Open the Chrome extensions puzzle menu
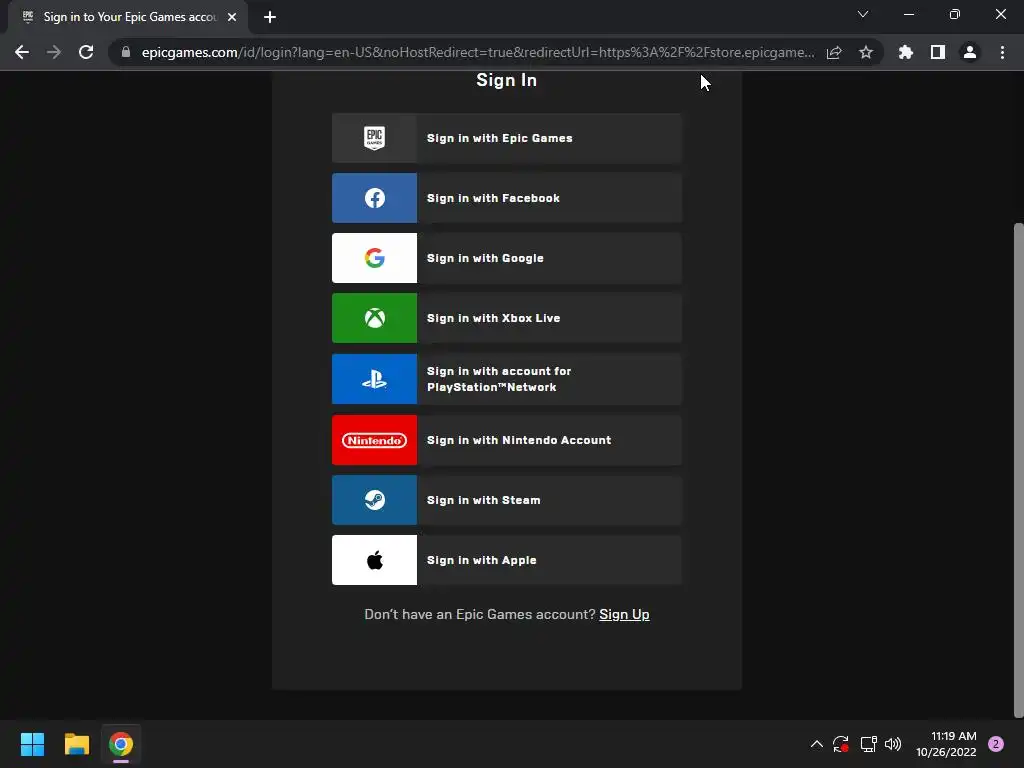1024x768 pixels. pyautogui.click(x=906, y=52)
